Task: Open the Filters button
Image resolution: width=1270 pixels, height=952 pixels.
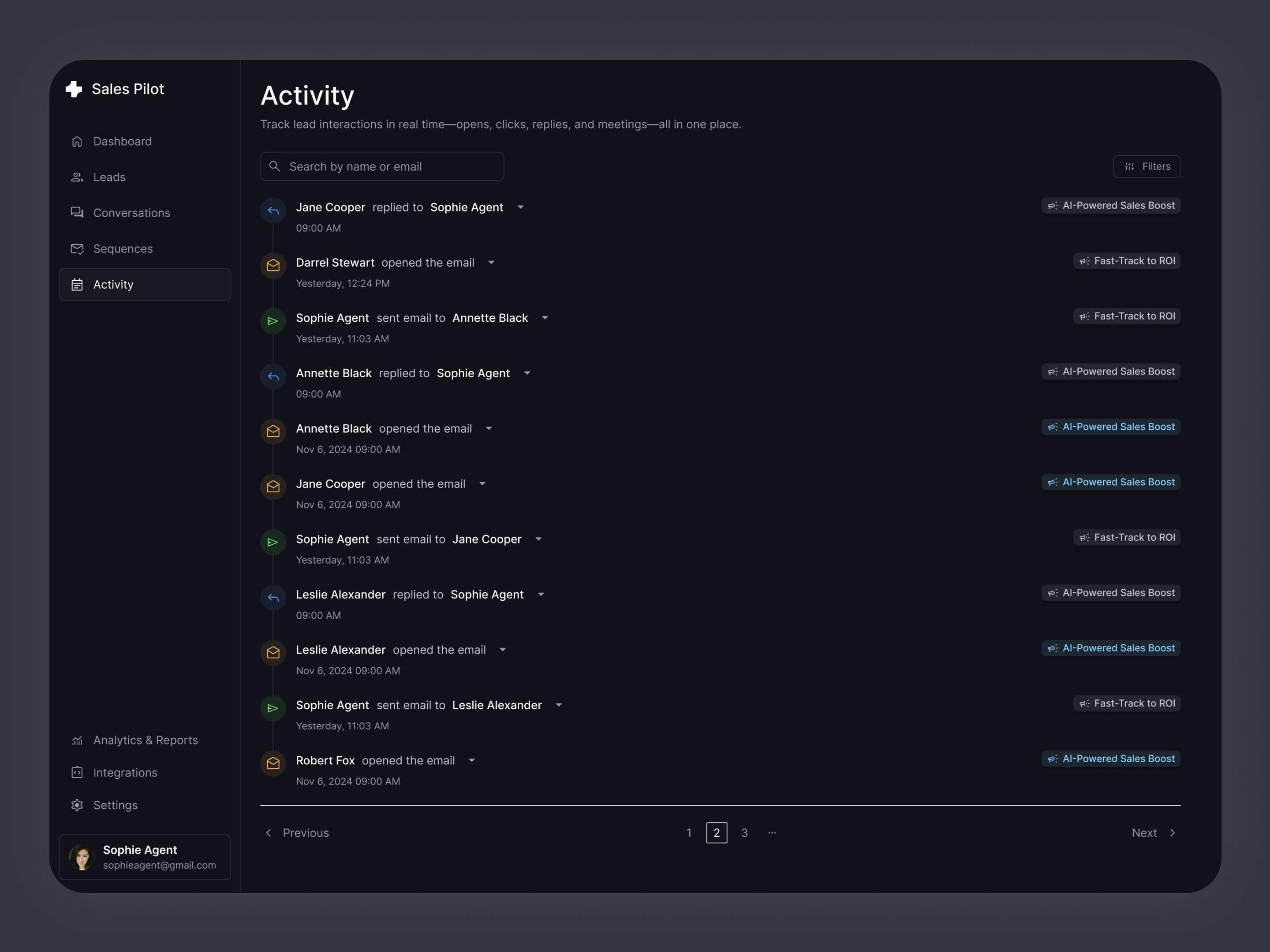Action: click(1147, 167)
